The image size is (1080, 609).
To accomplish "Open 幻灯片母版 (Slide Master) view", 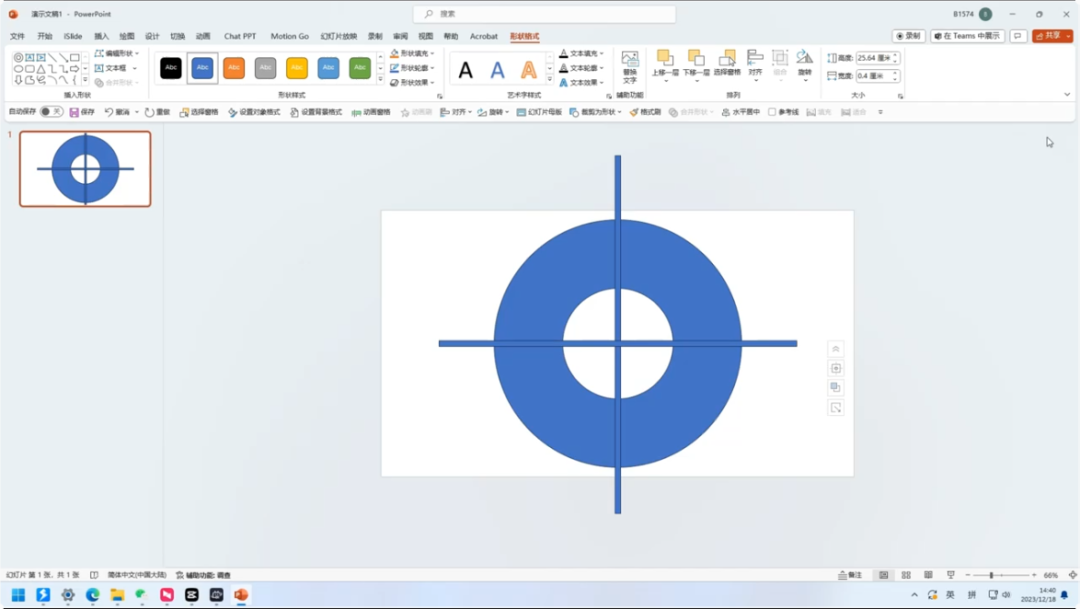I will [539, 112].
